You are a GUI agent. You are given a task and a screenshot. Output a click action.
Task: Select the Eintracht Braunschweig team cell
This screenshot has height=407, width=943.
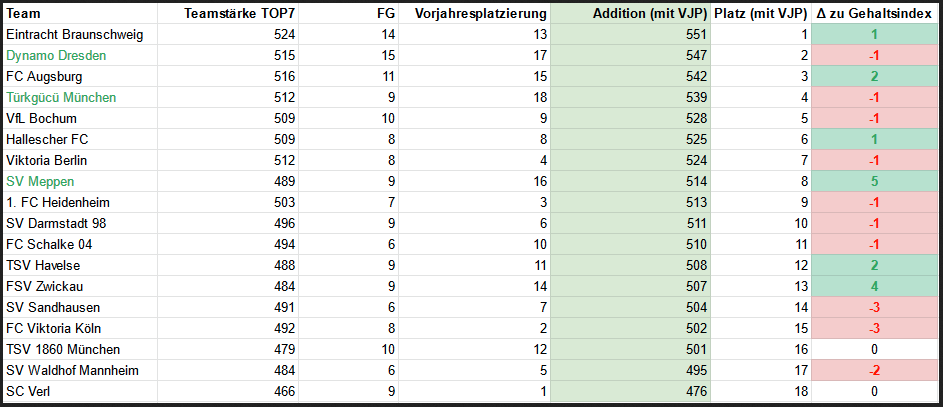coord(75,34)
